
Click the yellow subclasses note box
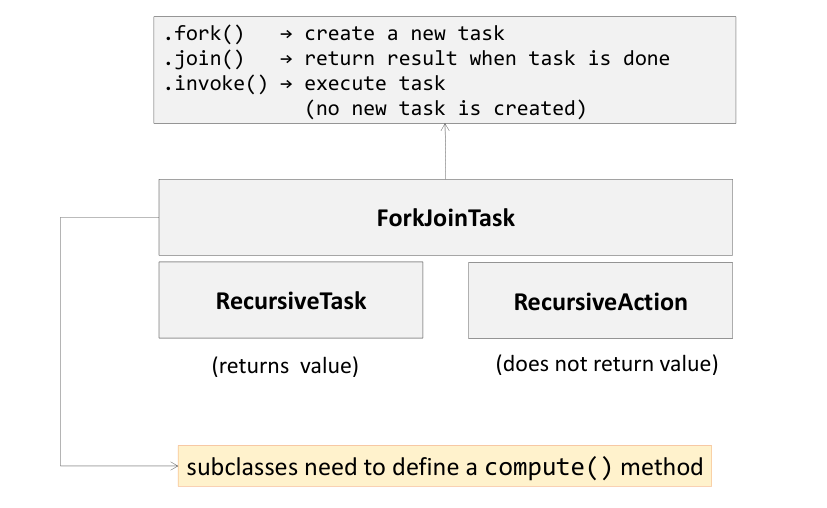pos(444,466)
